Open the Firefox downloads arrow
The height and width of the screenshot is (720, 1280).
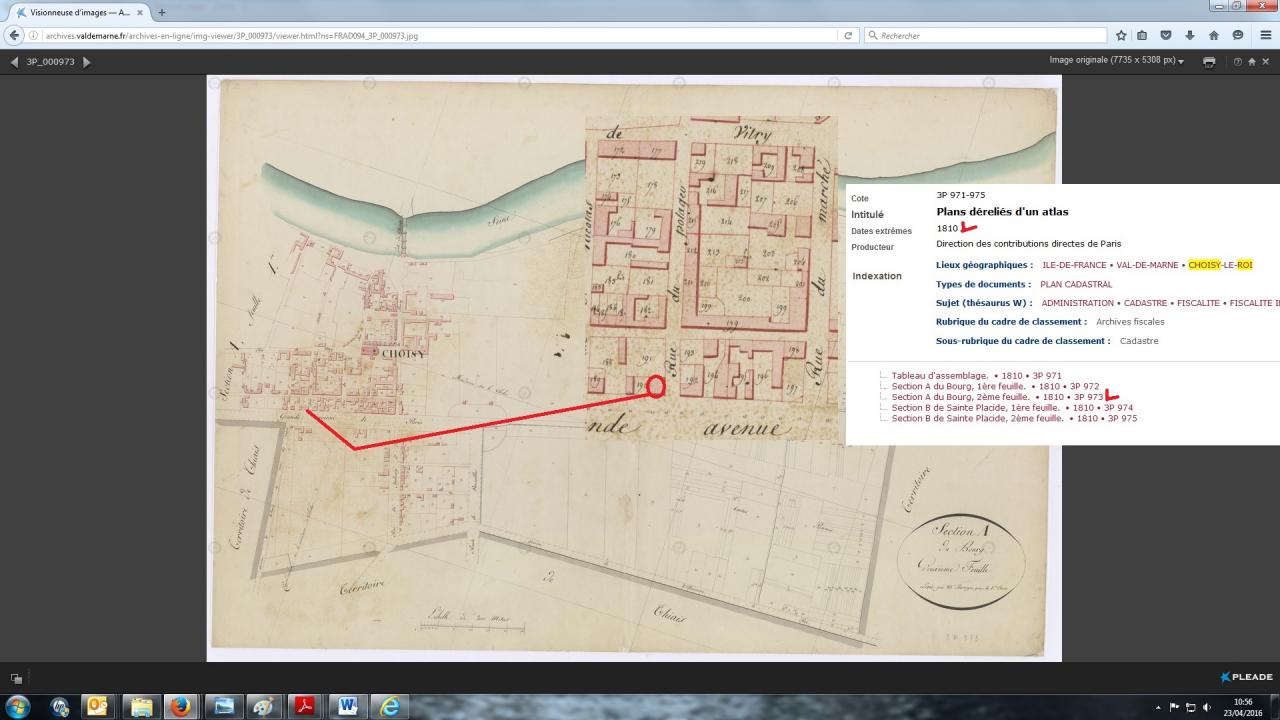pos(1190,35)
